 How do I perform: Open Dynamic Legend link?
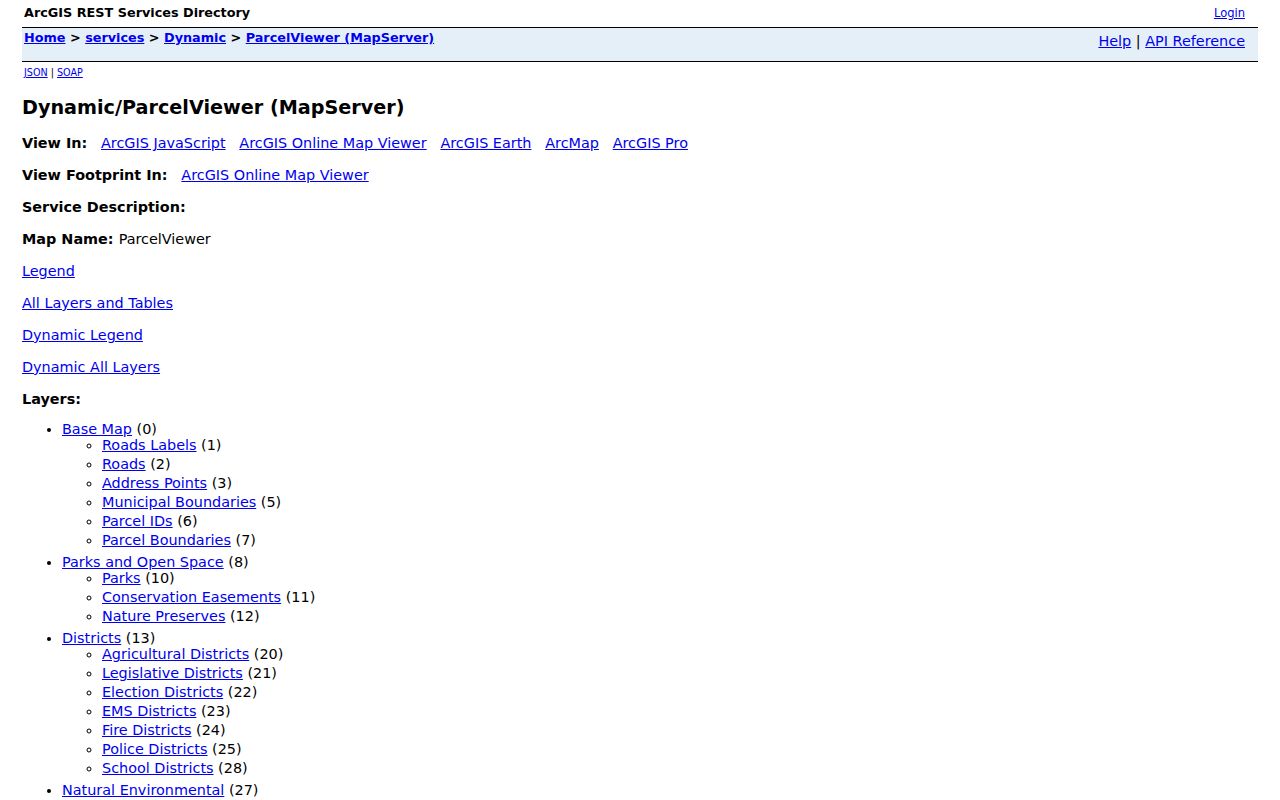pyautogui.click(x=82, y=335)
